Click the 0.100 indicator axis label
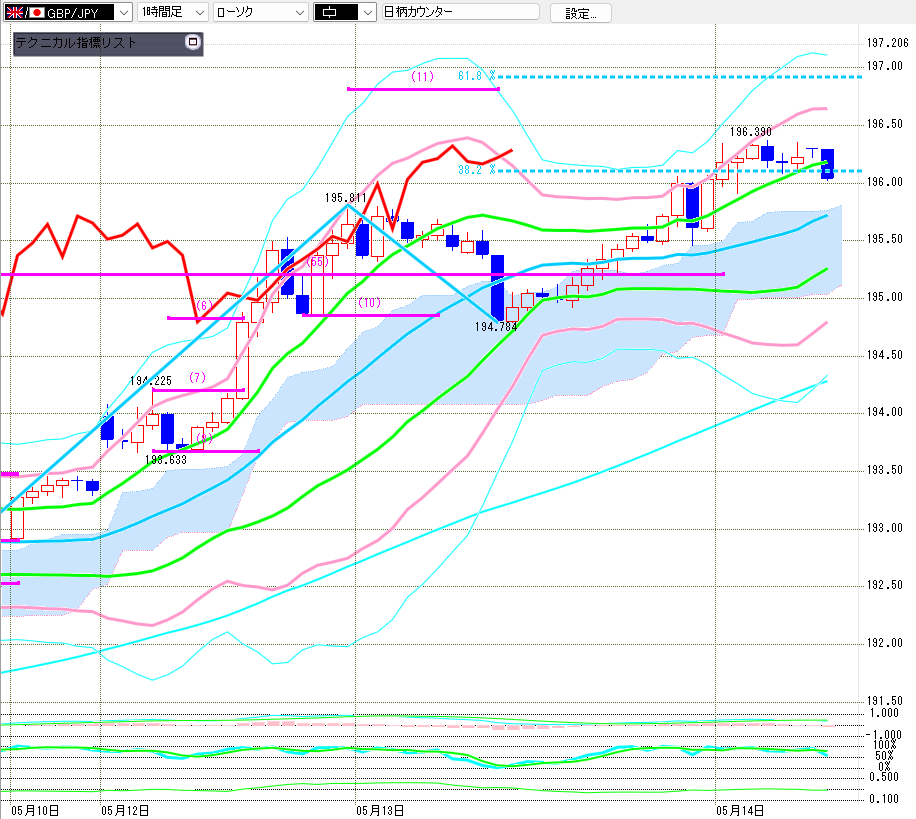 [x=884, y=799]
